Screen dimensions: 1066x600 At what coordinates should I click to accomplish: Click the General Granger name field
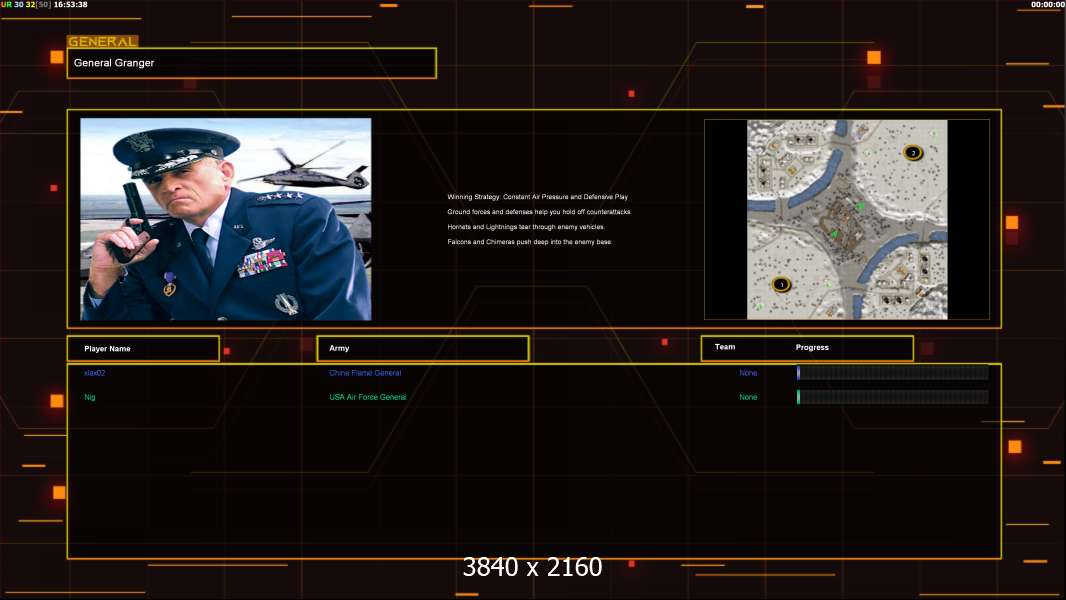click(251, 63)
